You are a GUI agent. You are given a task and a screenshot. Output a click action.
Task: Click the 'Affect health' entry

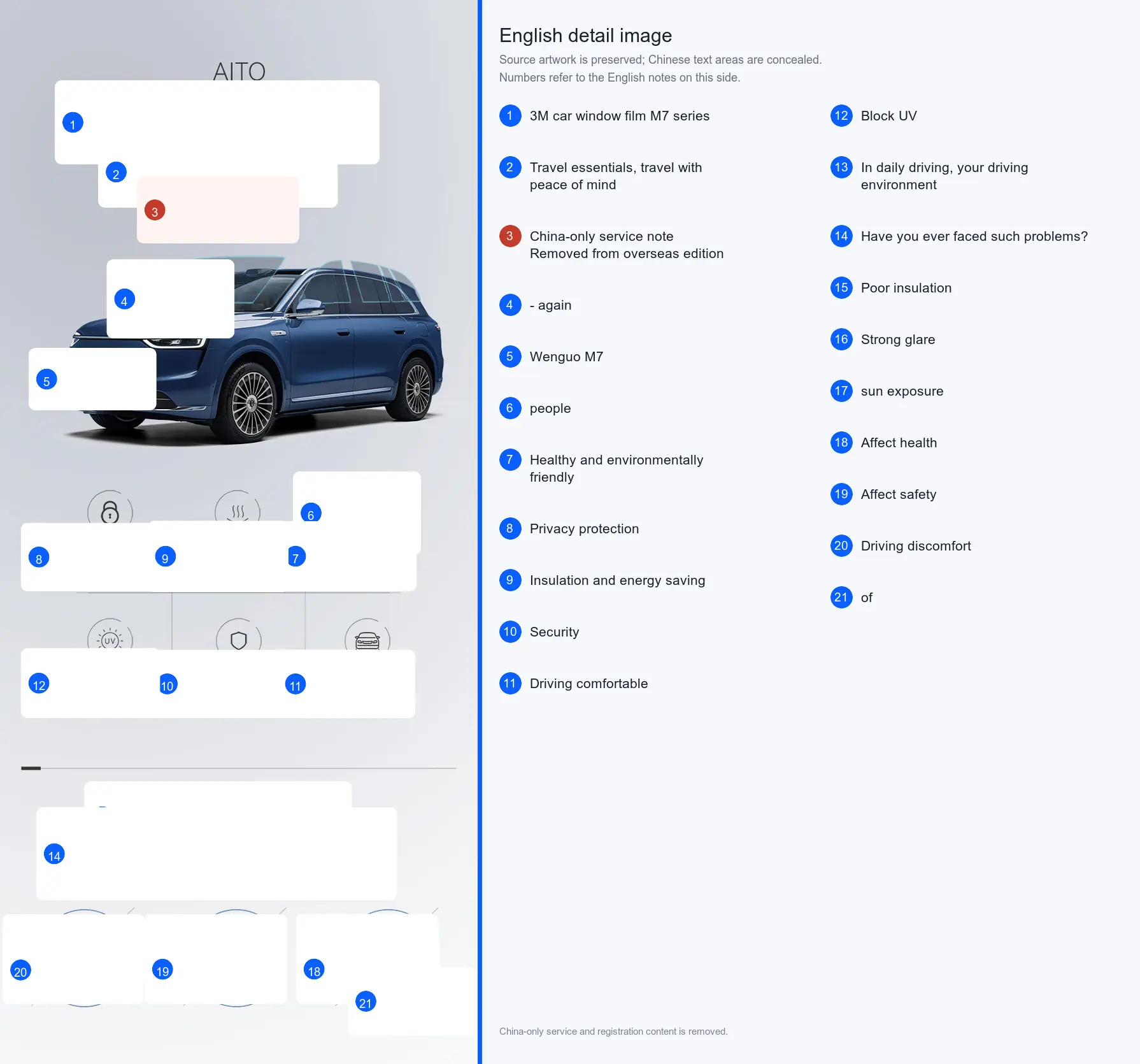pos(899,443)
